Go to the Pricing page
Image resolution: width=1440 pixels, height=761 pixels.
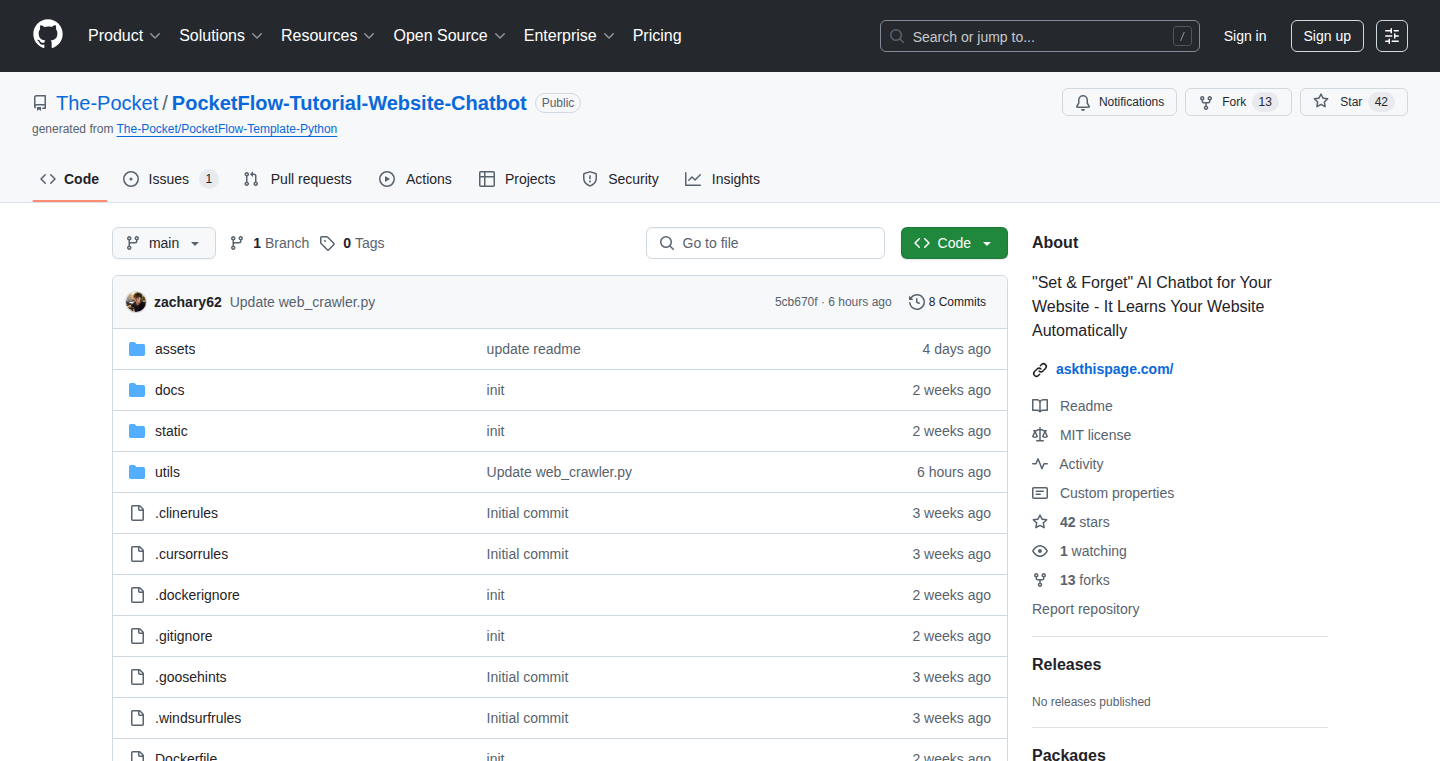[657, 36]
